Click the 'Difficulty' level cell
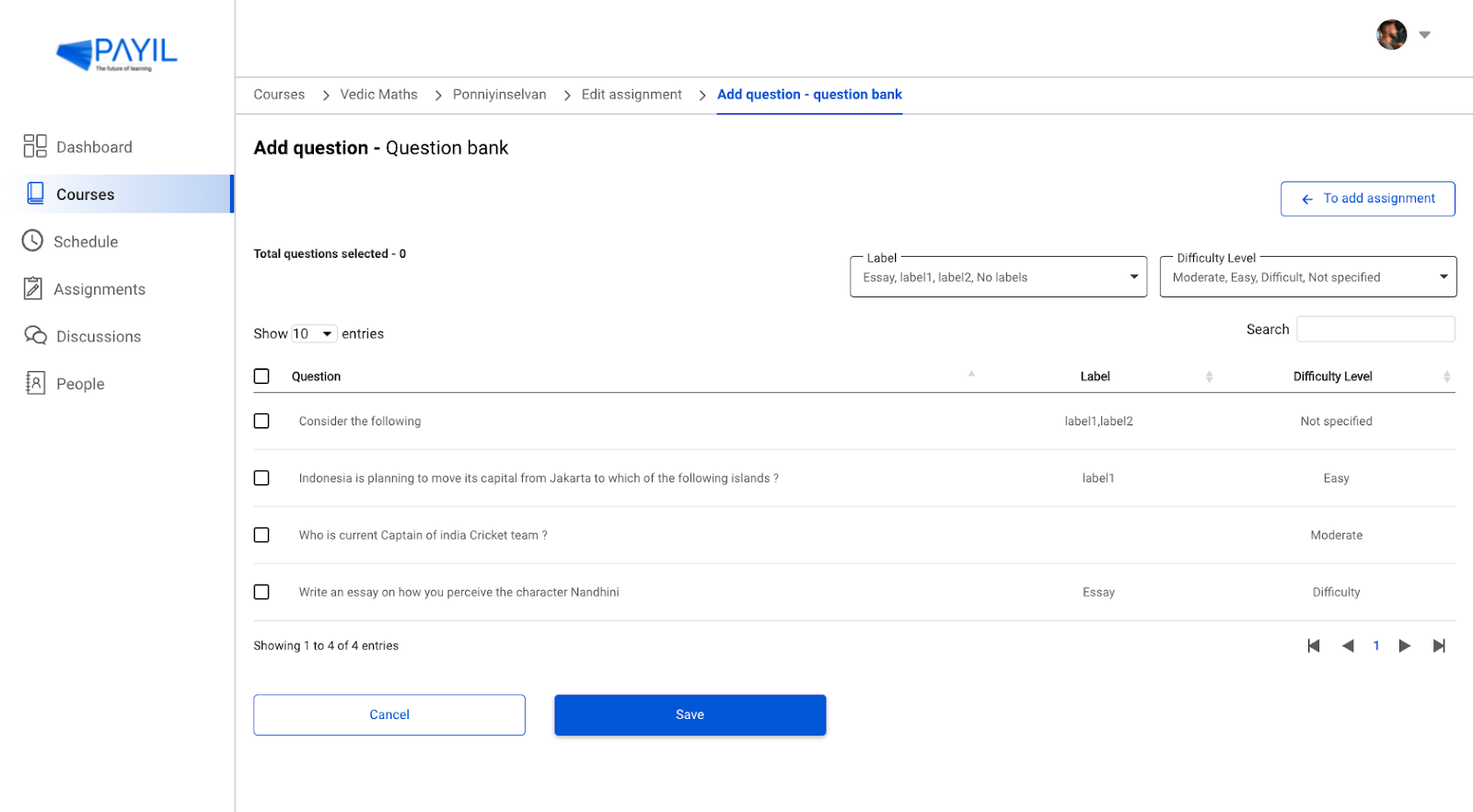This screenshot has width=1473, height=812. pos(1336,592)
